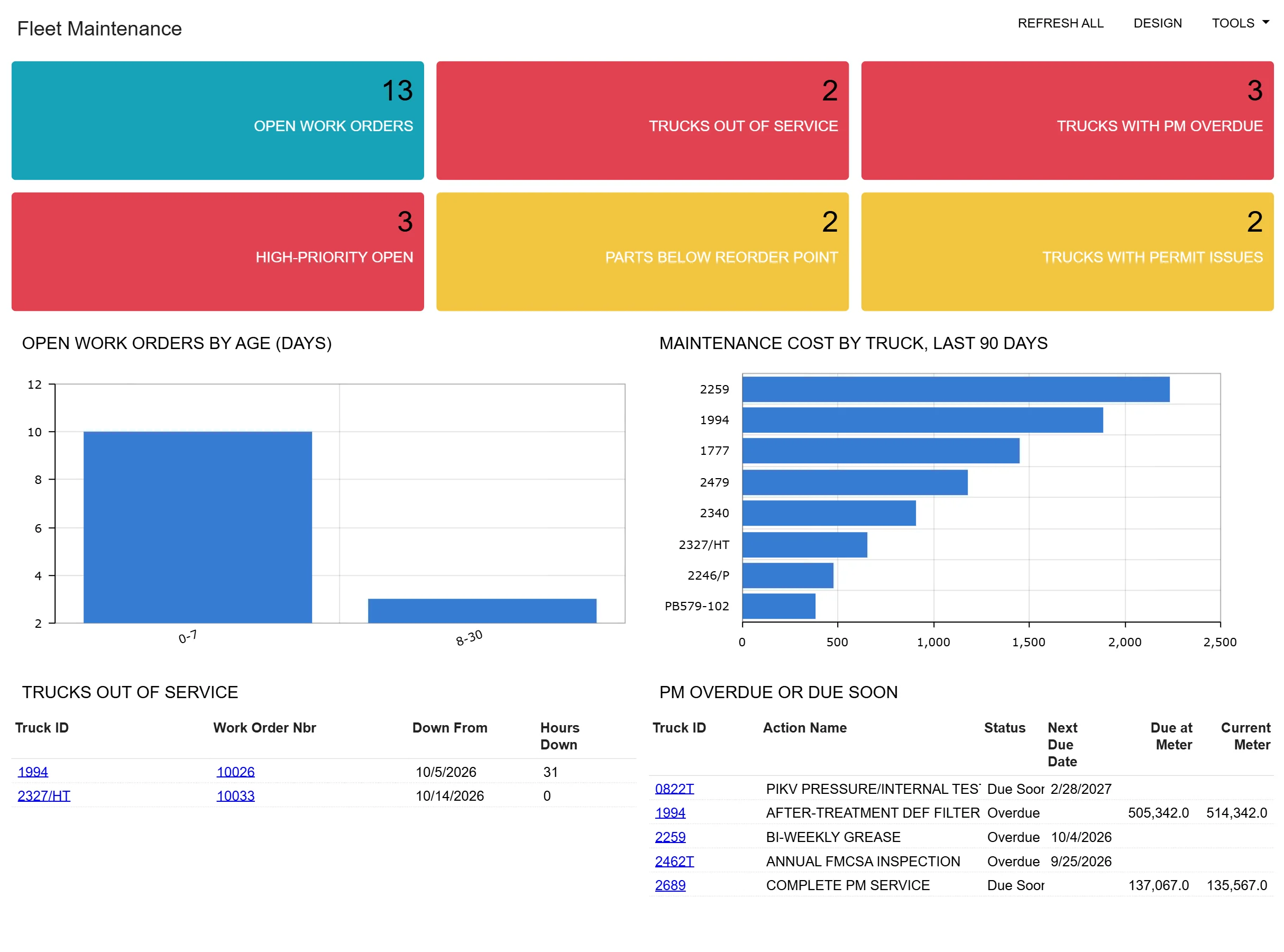Select the BI-WEEKLY GREASE cell
Viewport: 1284px width, 952px height.
pos(832,837)
